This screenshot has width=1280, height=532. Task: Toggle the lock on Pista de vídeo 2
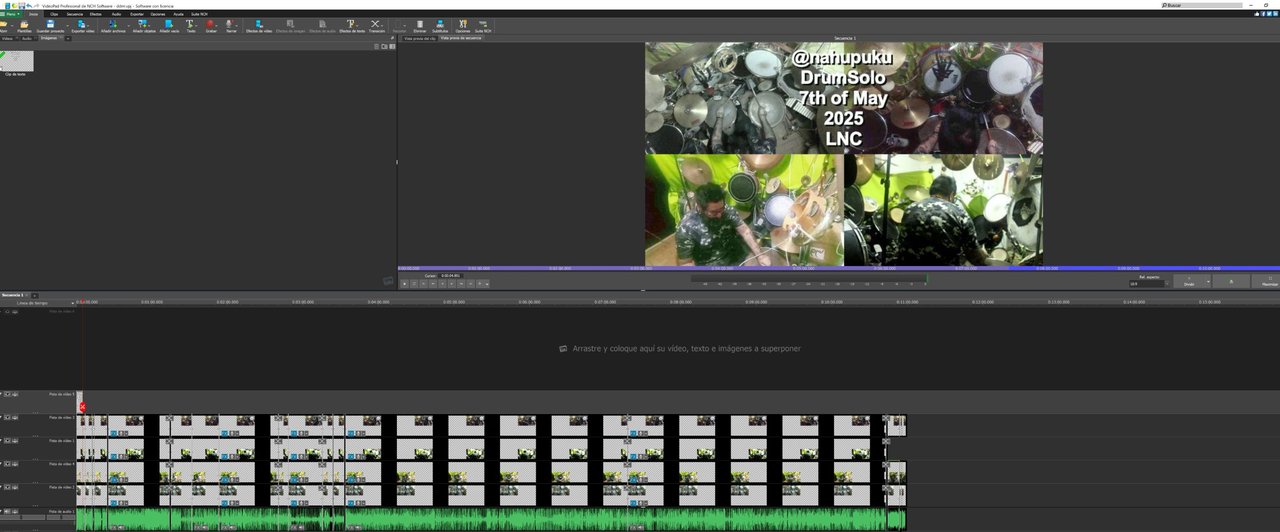pyautogui.click(x=15, y=487)
